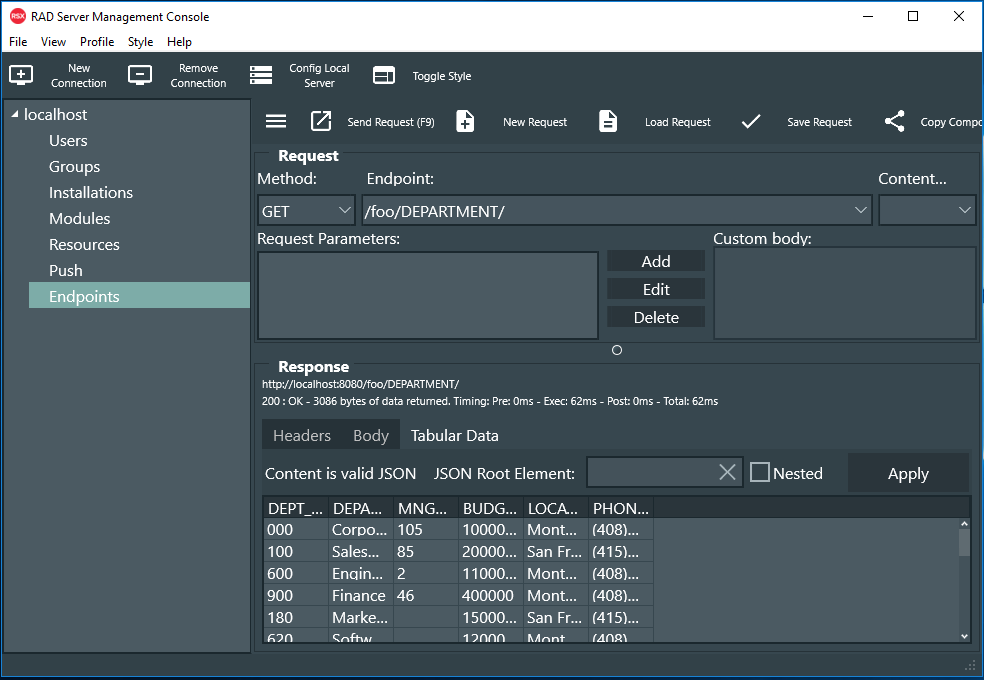This screenshot has width=984, height=680.
Task: Click the Edit parameter button
Action: click(x=656, y=289)
